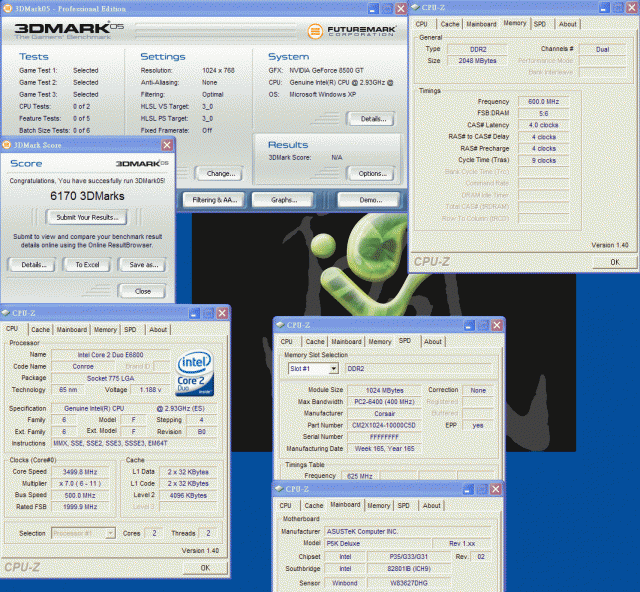Open SPD tab in CPU-Z Memory window
This screenshot has width=640, height=592.
pyautogui.click(x=540, y=24)
